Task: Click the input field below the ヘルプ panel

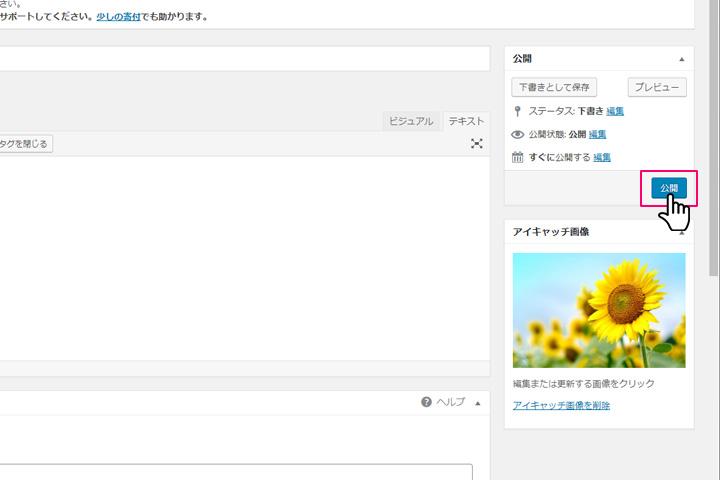Action: [x=236, y=472]
